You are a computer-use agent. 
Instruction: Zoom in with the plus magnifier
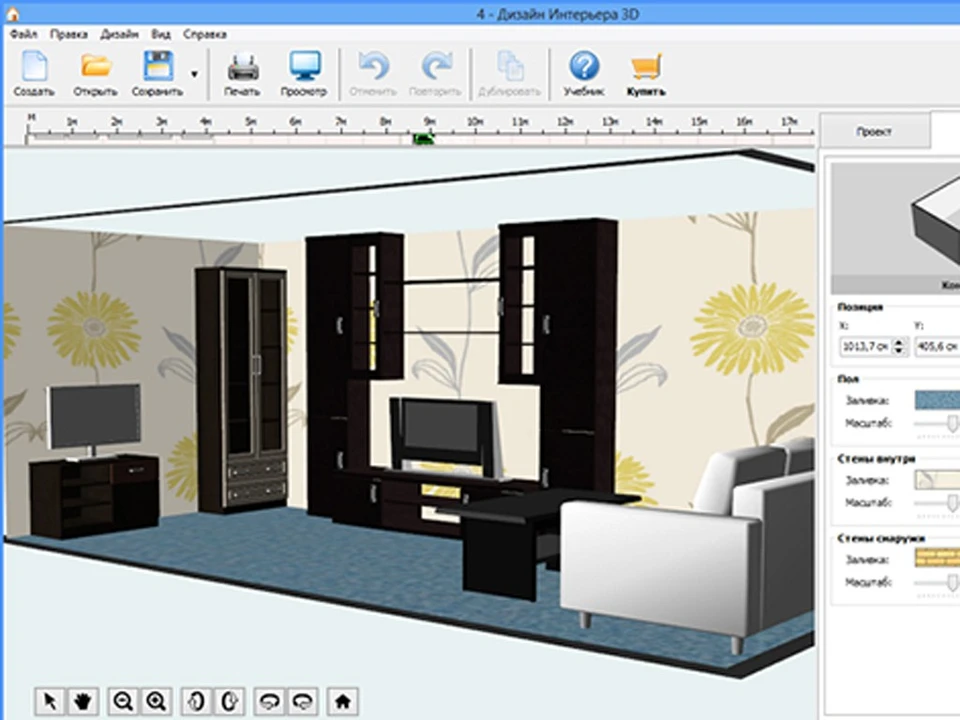tap(157, 701)
